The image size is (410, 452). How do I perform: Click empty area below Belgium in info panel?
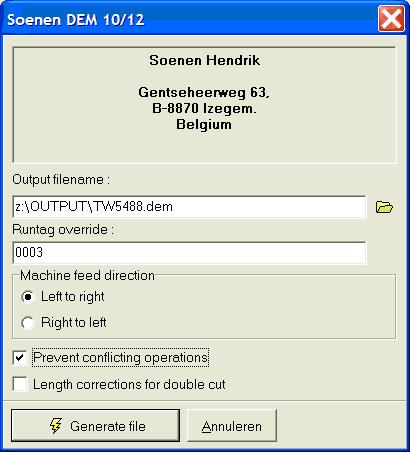(204, 147)
